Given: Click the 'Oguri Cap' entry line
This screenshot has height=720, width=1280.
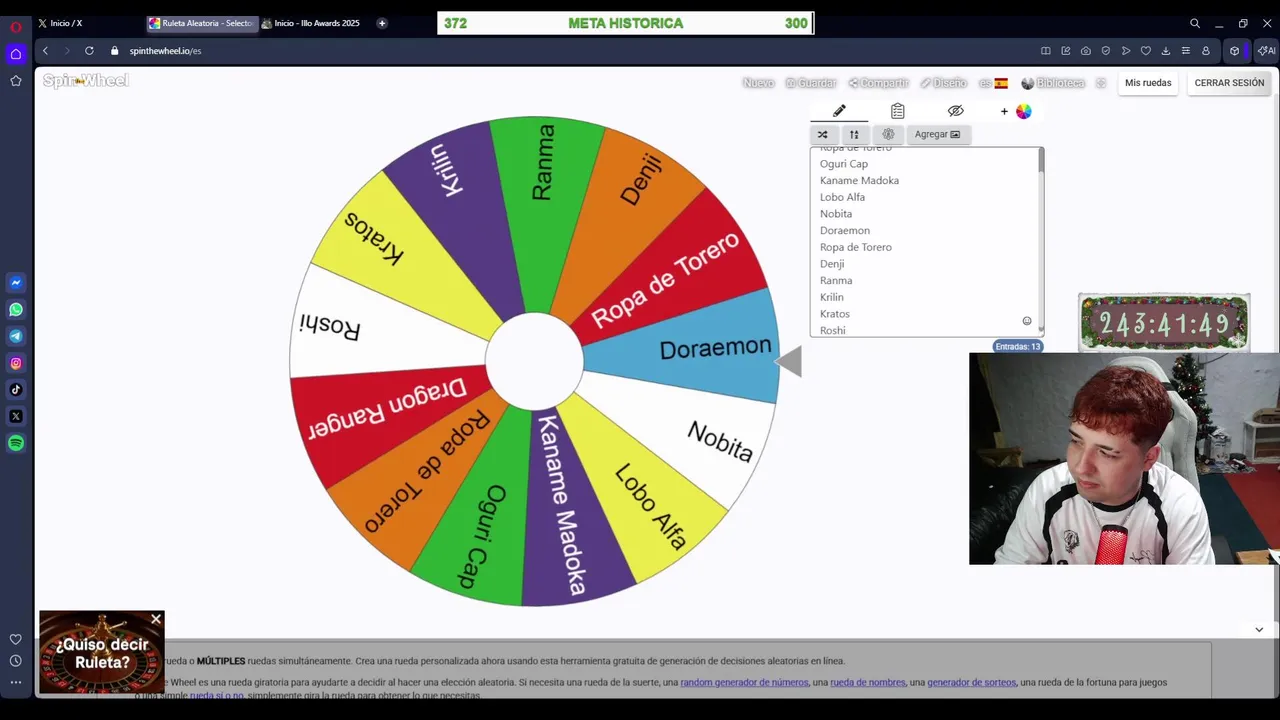Looking at the screenshot, I should click(844, 164).
